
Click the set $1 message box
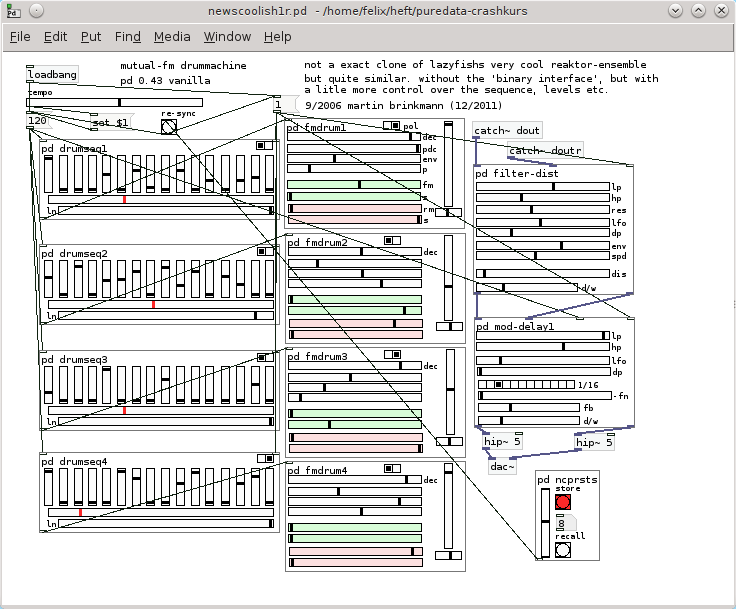[x=112, y=123]
